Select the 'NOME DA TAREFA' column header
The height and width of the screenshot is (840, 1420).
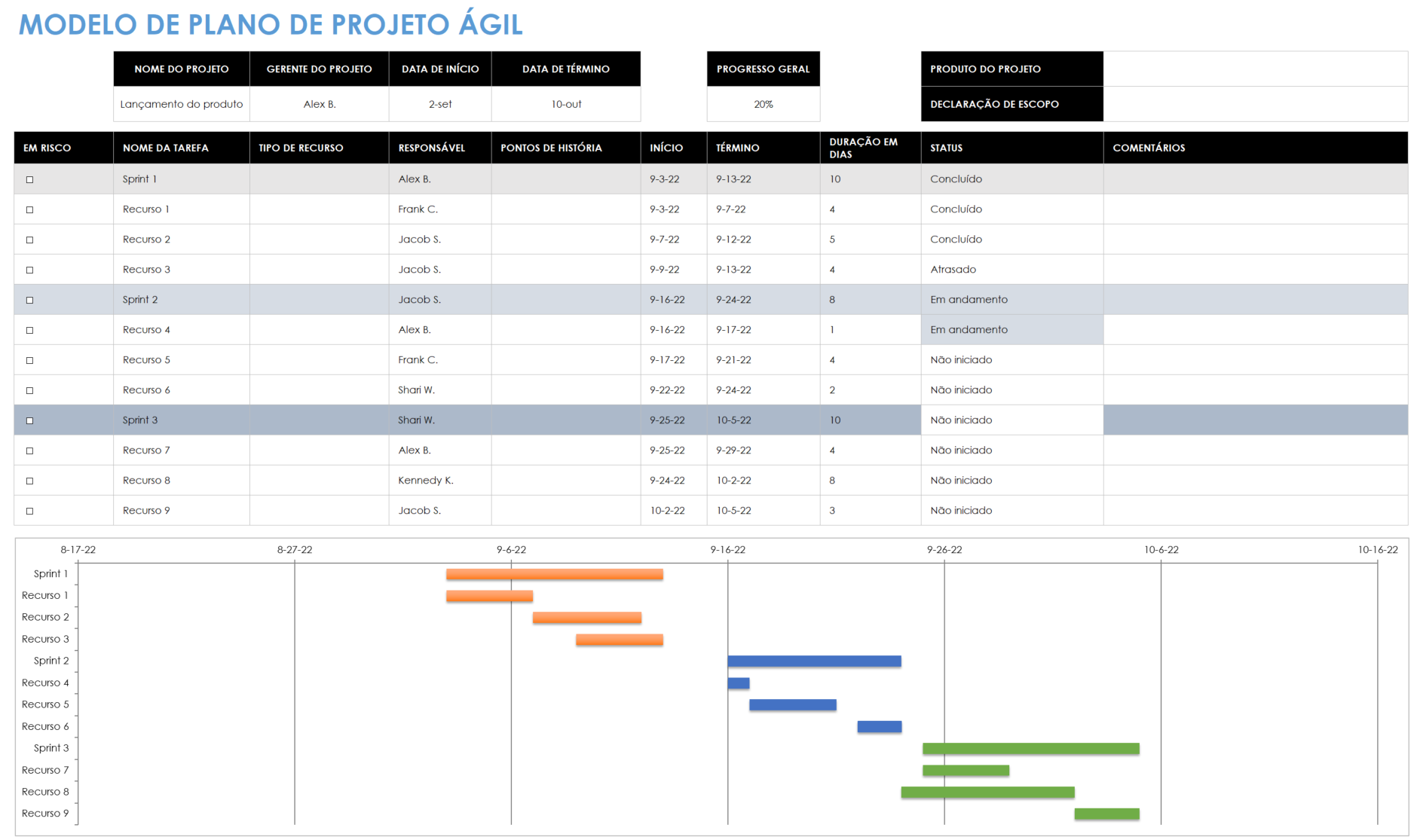(x=182, y=148)
